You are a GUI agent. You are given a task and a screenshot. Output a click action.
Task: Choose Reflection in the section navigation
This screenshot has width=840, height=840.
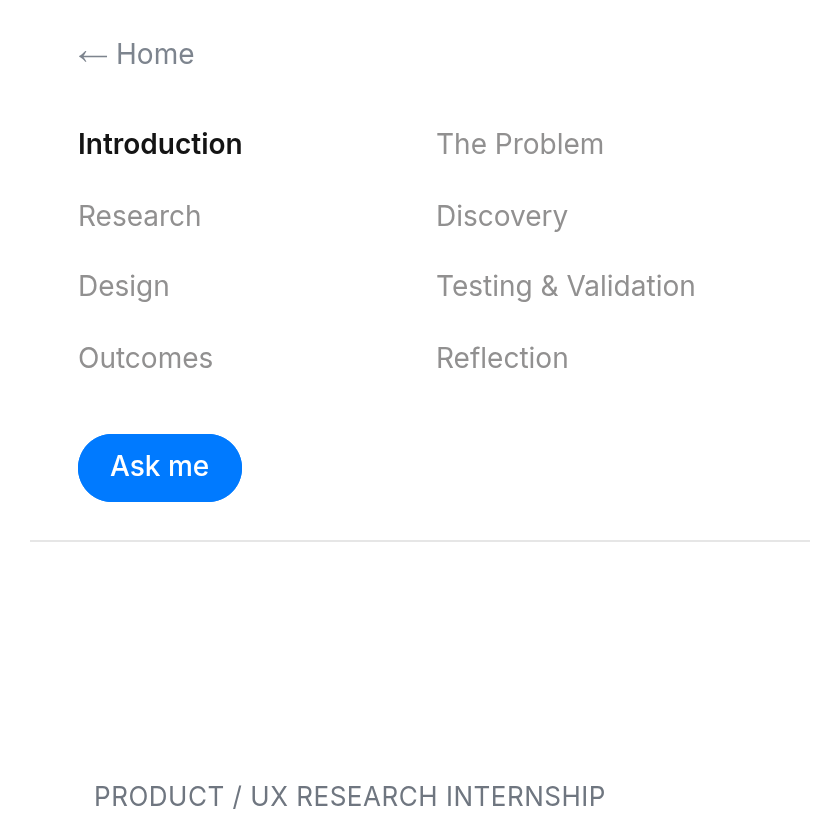pyautogui.click(x=502, y=358)
